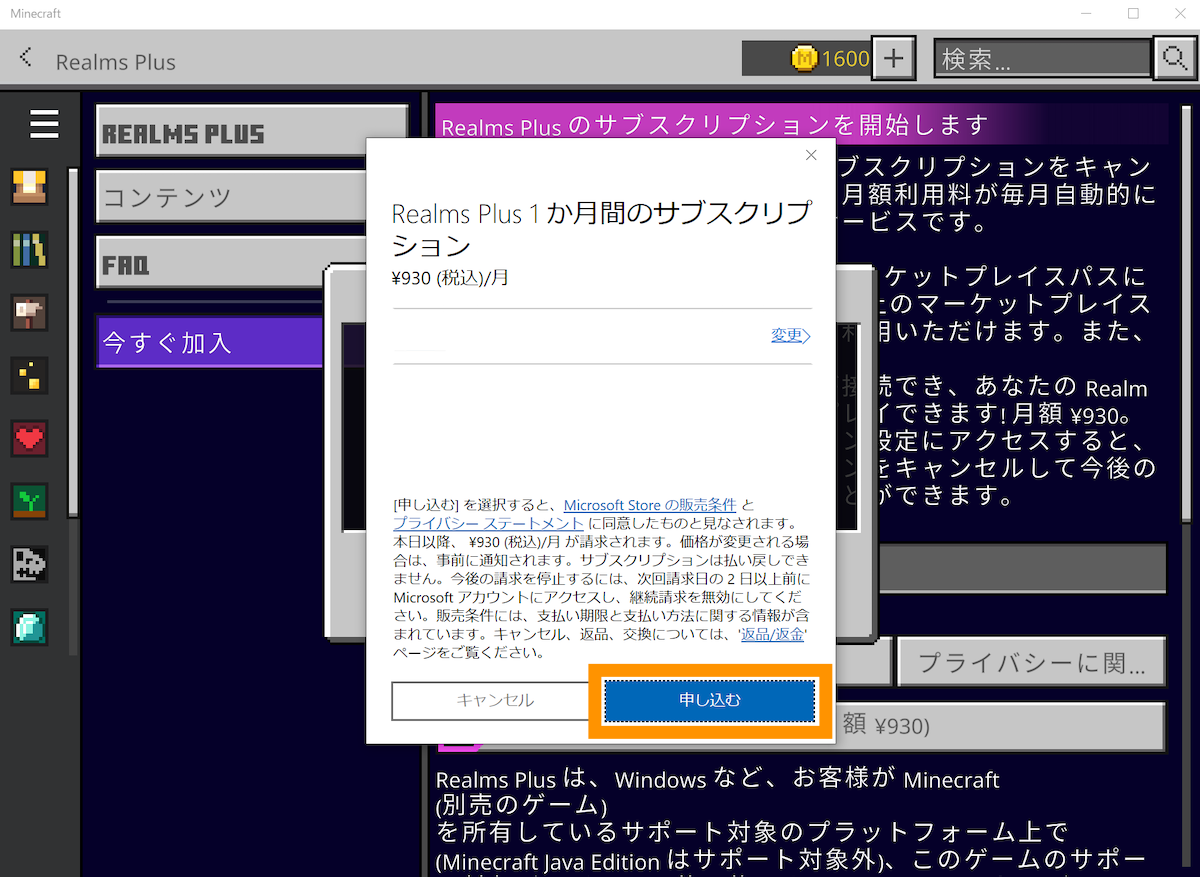1200x877 pixels.
Task: Click the sapling plant sidebar icon
Action: click(x=29, y=501)
